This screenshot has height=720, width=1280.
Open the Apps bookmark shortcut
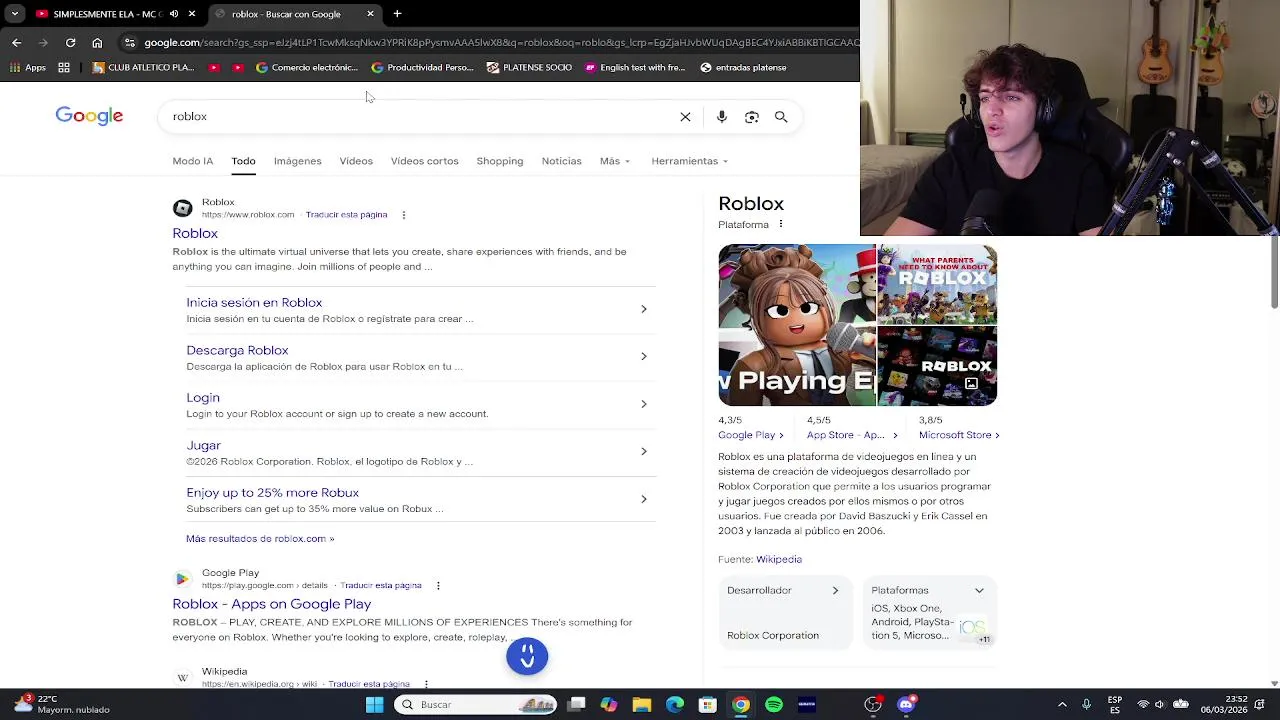28,67
